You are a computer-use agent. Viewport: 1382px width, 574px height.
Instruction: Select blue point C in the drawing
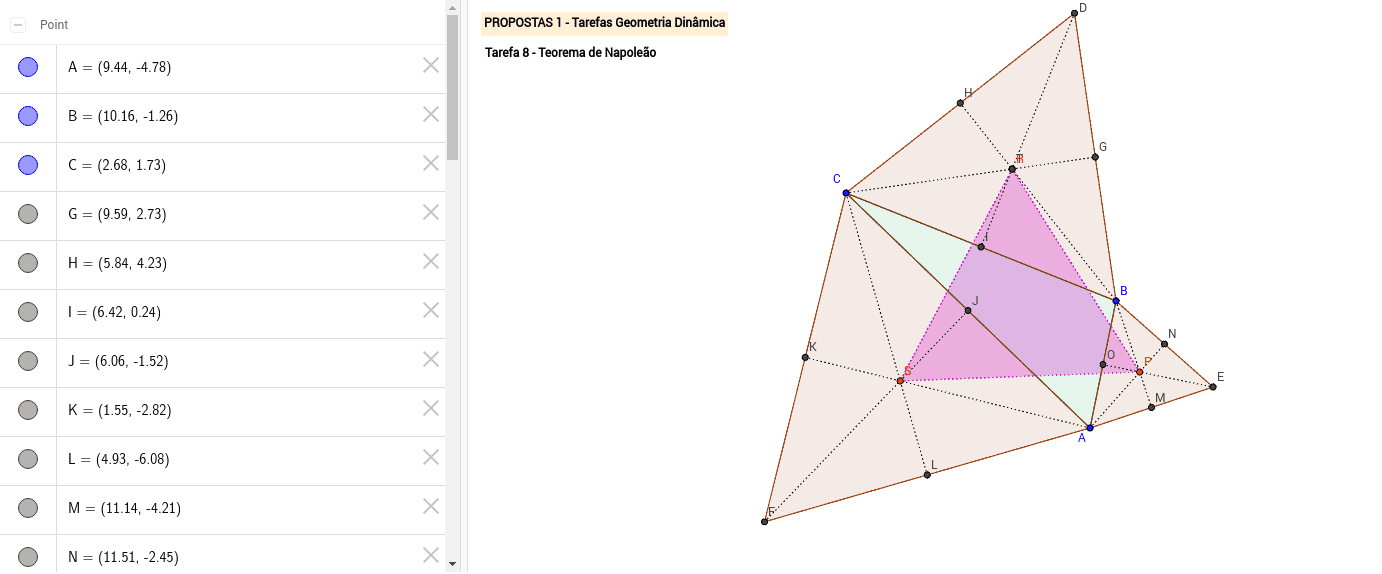pos(846,193)
